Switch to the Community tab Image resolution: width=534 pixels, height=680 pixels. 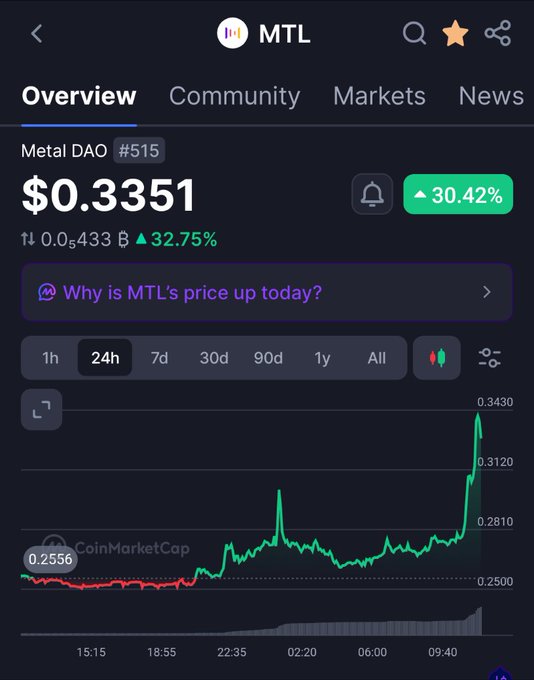click(x=235, y=96)
